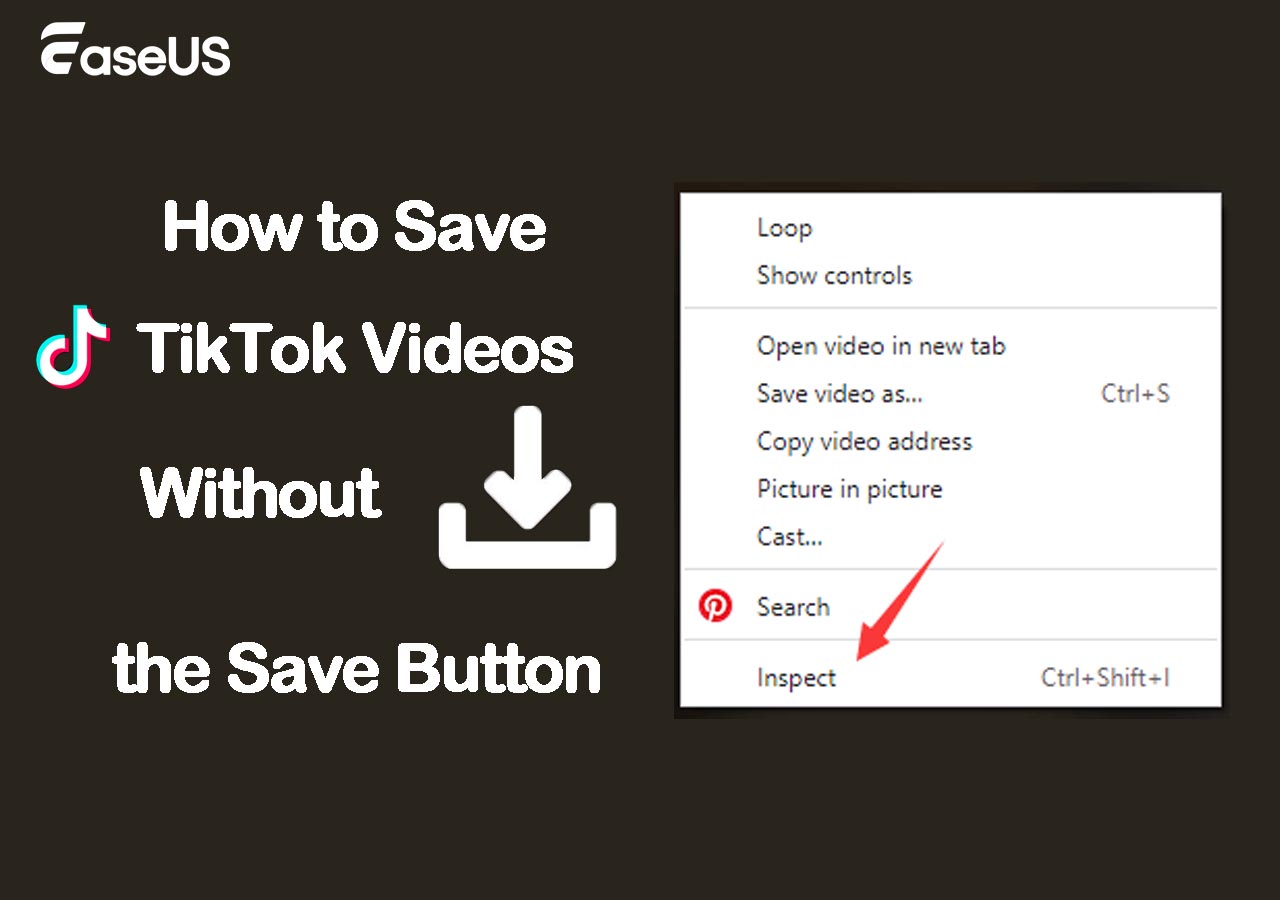Screen dimensions: 1280x900
Task: Click the Ctrl+Shift+I shortcut label
Action: (1105, 678)
